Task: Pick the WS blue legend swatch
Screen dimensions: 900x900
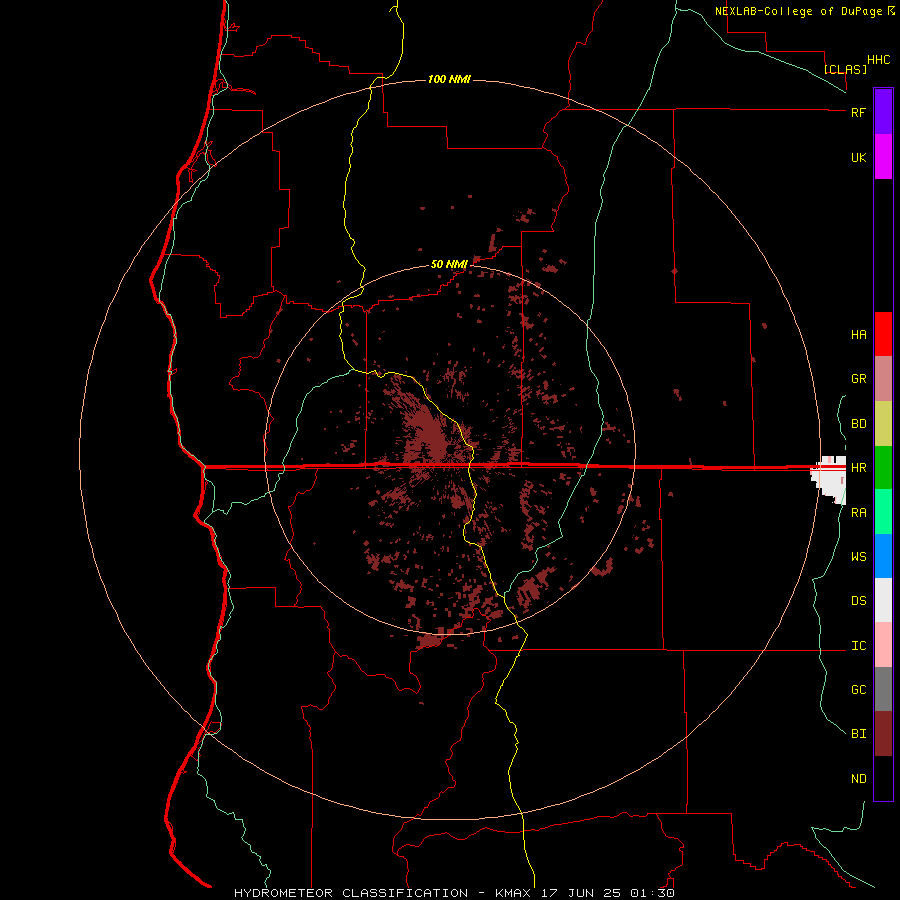Action: [x=883, y=556]
